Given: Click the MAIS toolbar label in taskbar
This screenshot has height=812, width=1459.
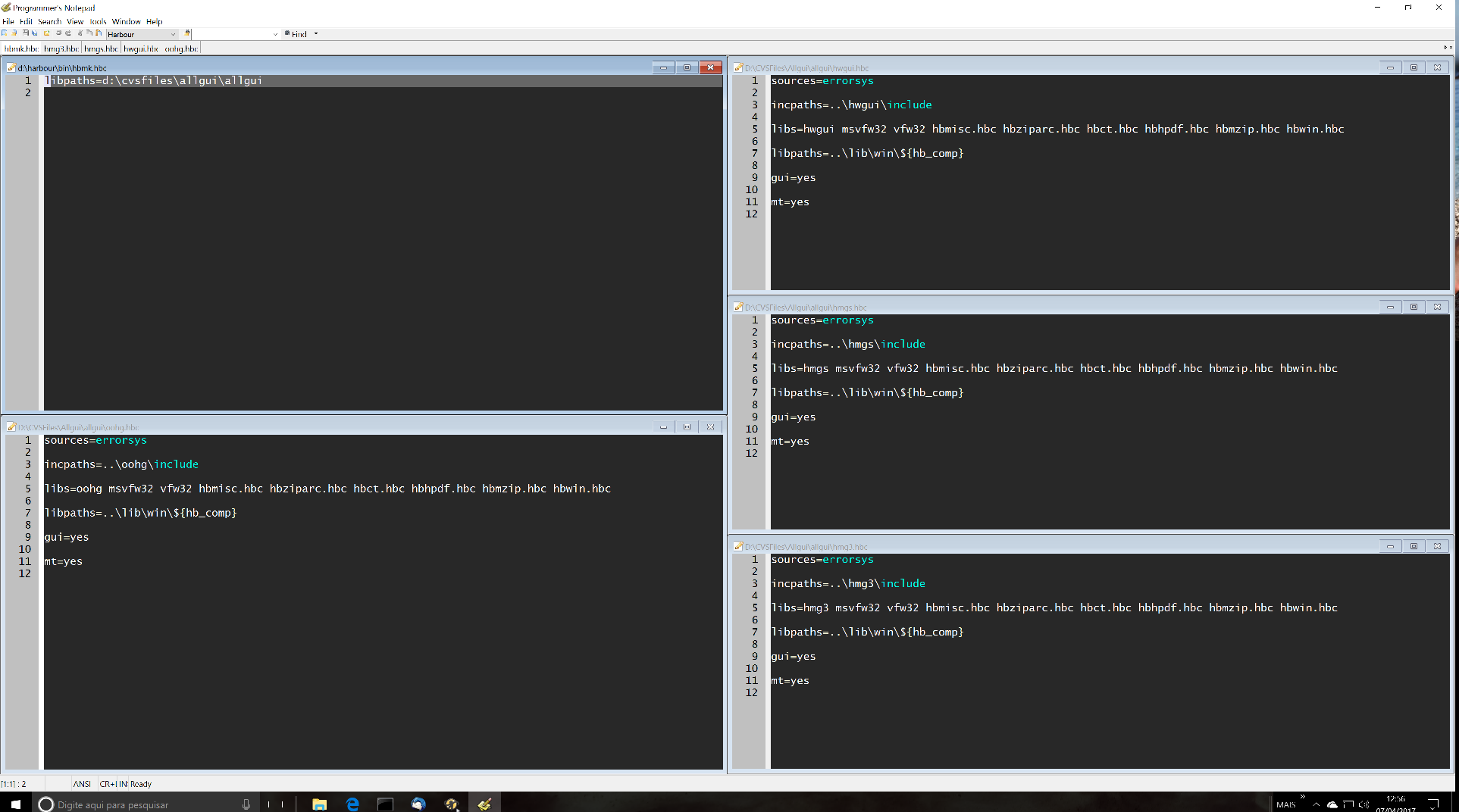Looking at the screenshot, I should click(x=1285, y=804).
